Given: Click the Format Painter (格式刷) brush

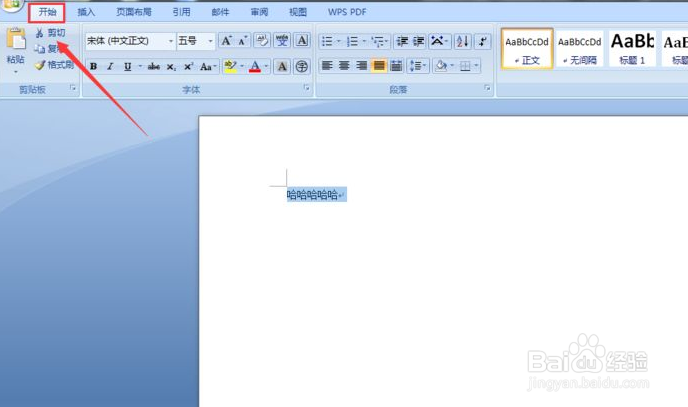Looking at the screenshot, I should click(54, 65).
